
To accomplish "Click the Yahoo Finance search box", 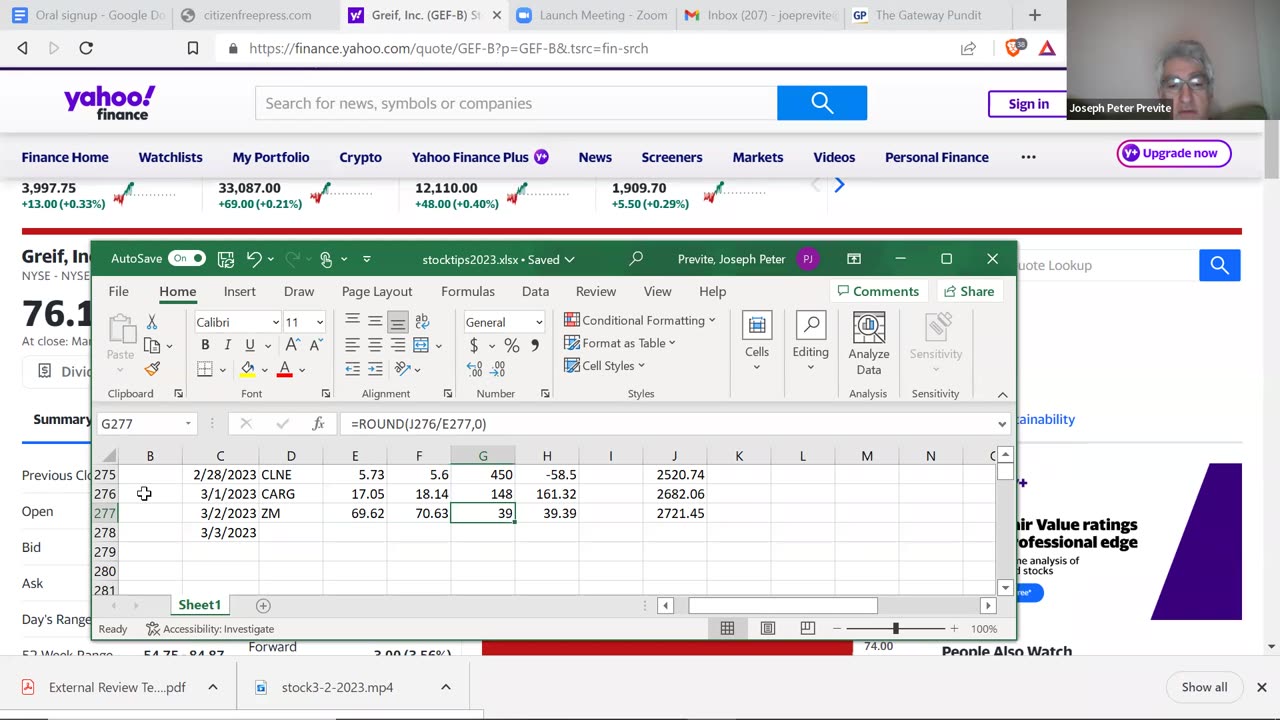I will point(516,103).
